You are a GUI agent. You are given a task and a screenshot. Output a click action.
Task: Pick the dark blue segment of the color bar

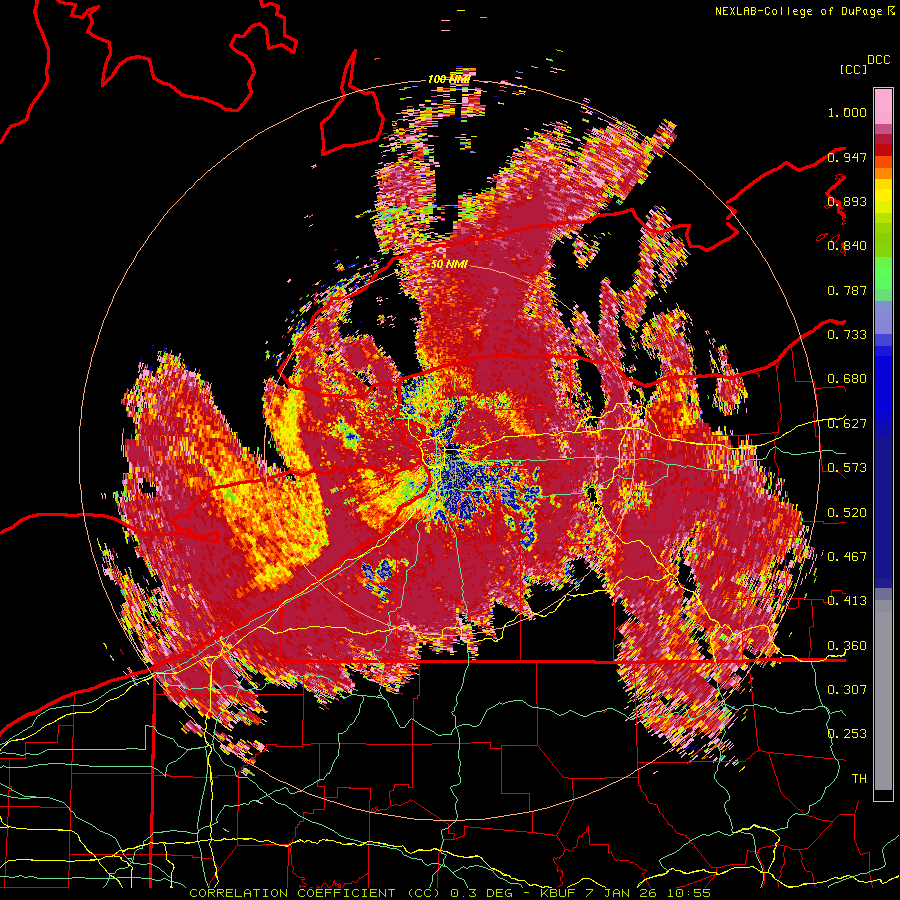tap(883, 511)
